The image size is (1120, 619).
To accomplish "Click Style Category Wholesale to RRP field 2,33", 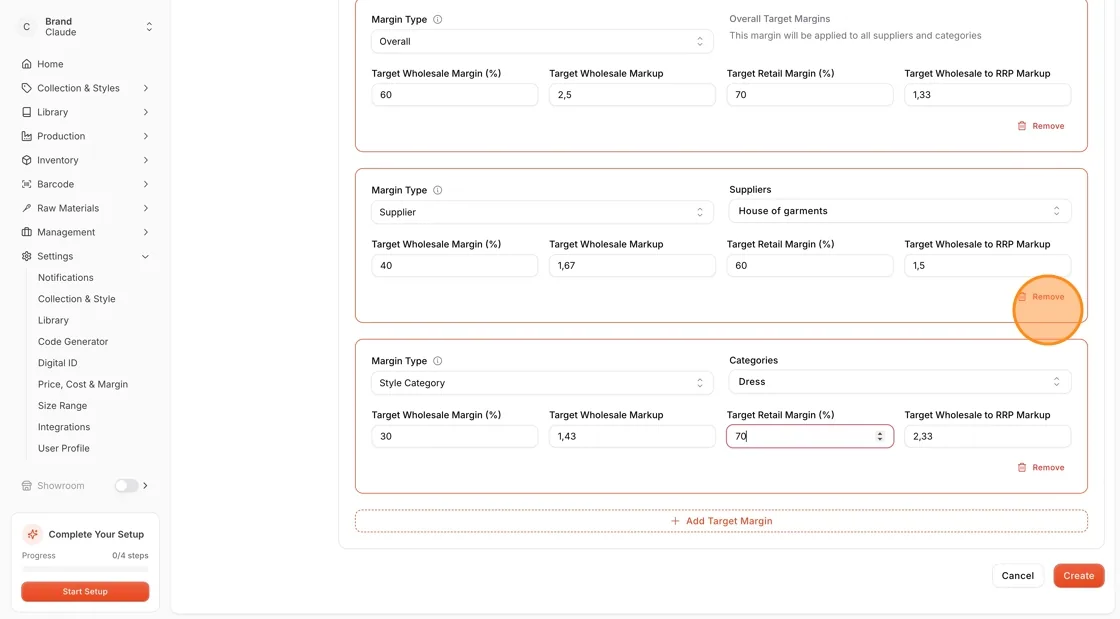I will 988,436.
